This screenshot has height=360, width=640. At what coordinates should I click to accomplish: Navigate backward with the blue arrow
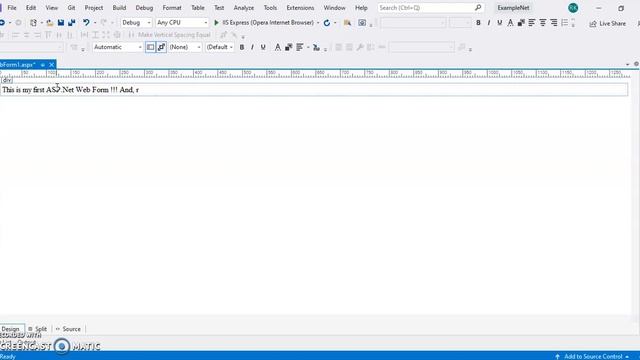pyautogui.click(x=2, y=23)
